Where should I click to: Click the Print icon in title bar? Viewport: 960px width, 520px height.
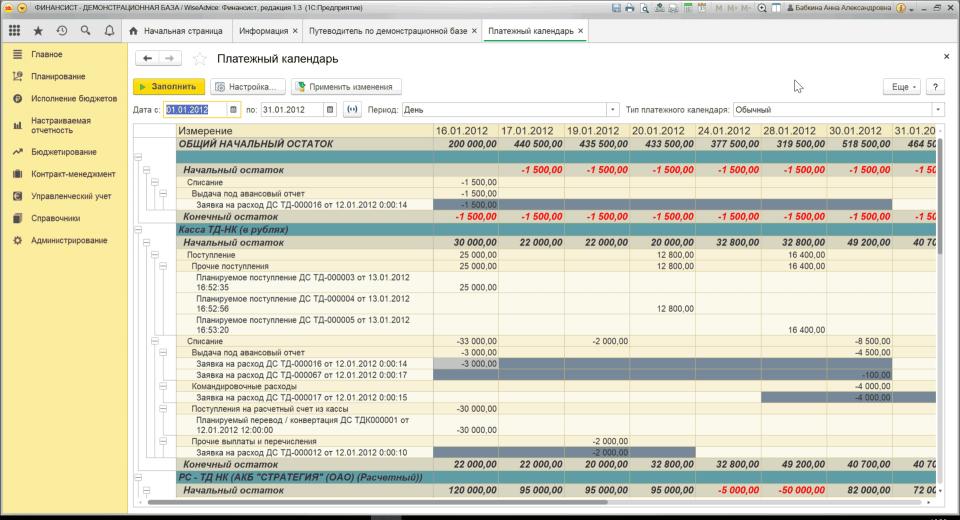629,8
